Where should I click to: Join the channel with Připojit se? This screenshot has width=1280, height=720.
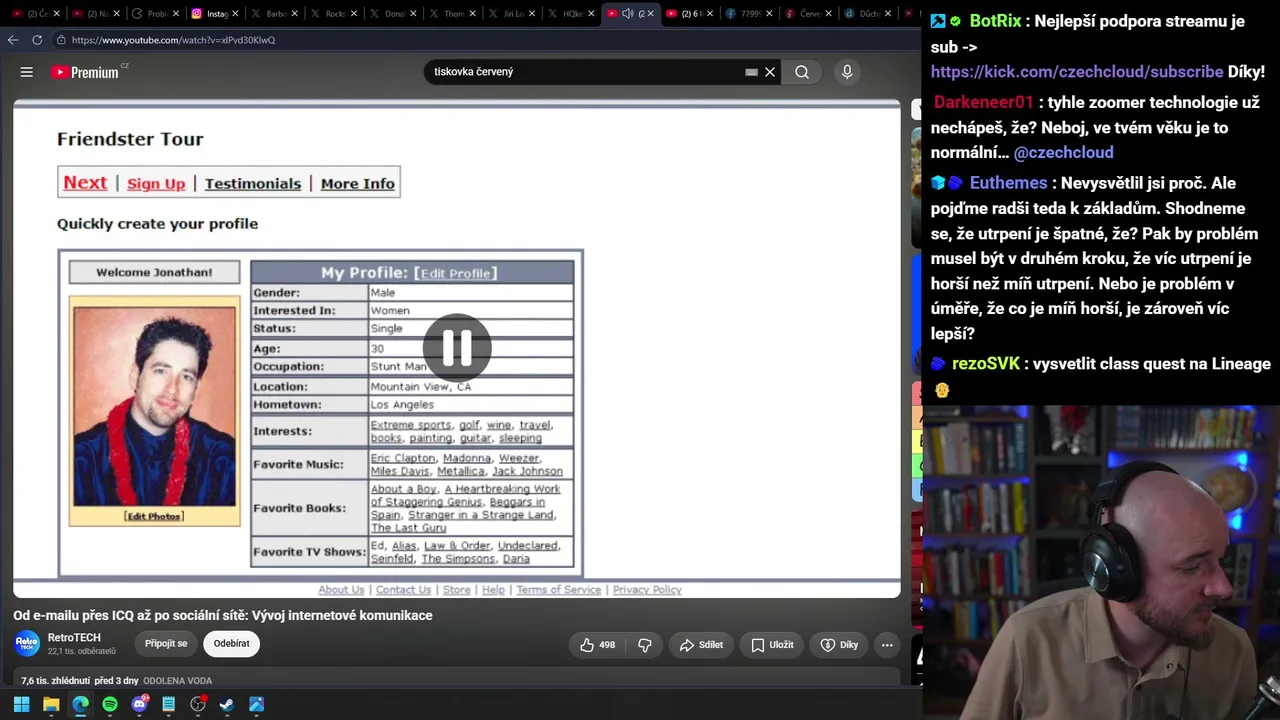tap(166, 644)
